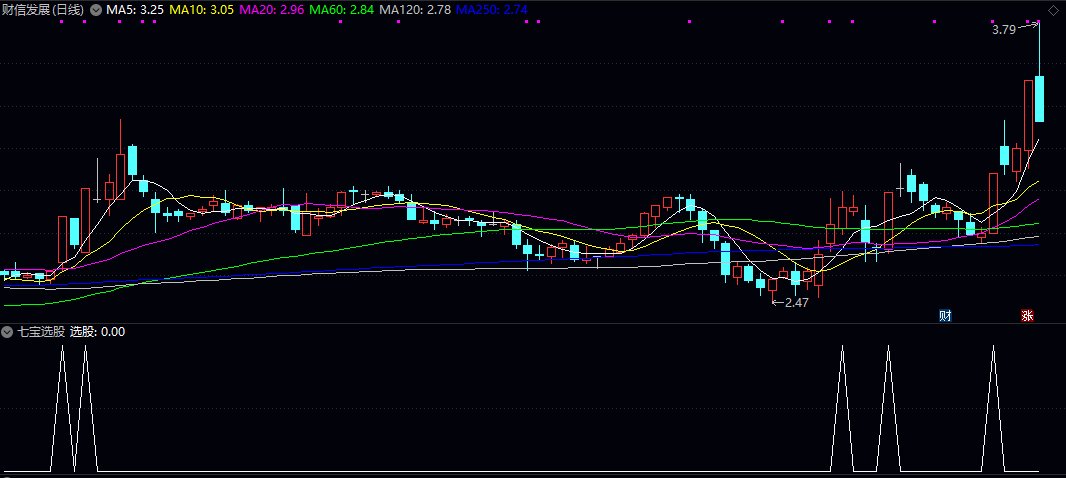1066x478 pixels.
Task: Select the MA250: 2.74 indicator label
Action: click(492, 10)
